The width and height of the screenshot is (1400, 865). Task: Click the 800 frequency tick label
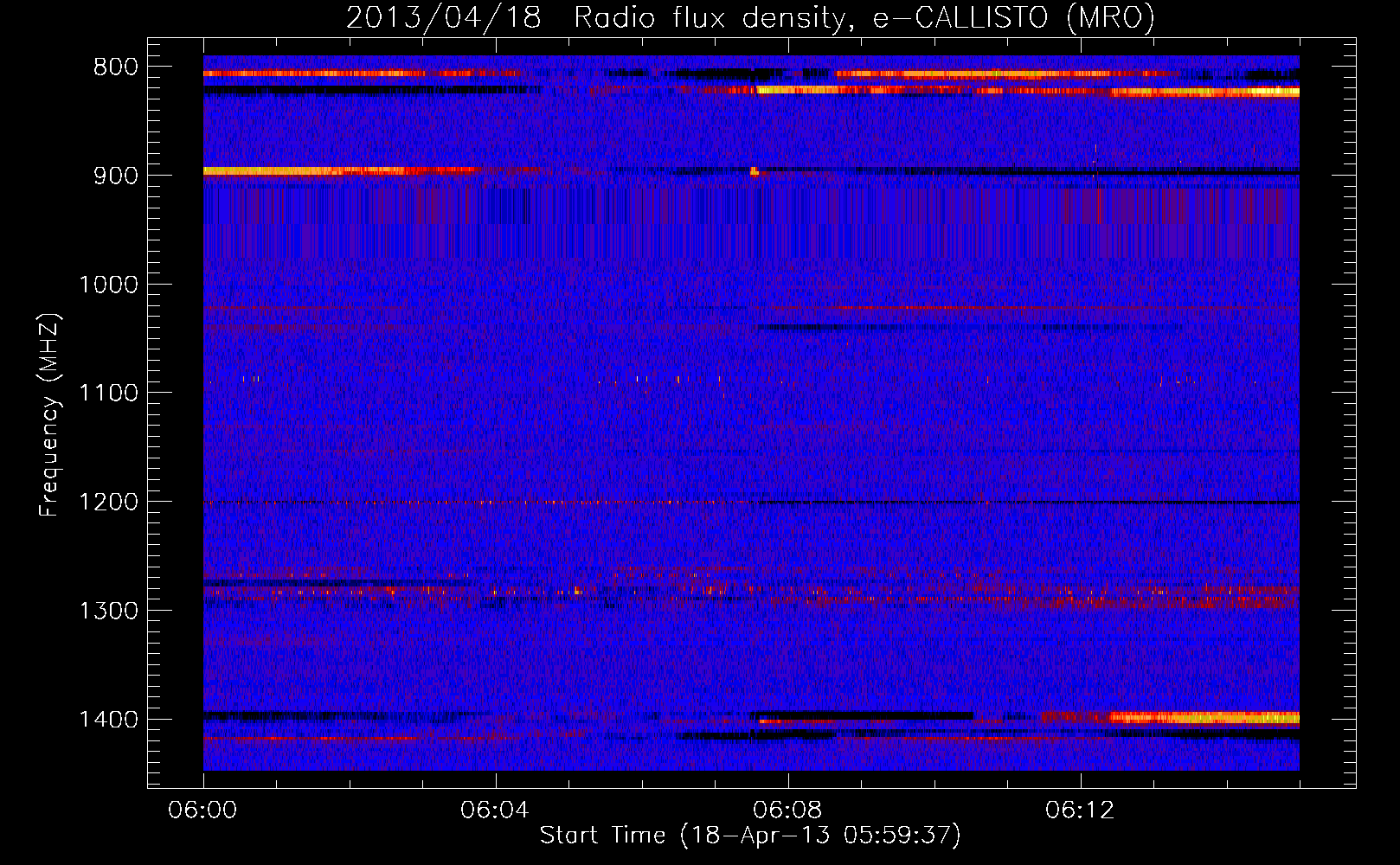(115, 67)
